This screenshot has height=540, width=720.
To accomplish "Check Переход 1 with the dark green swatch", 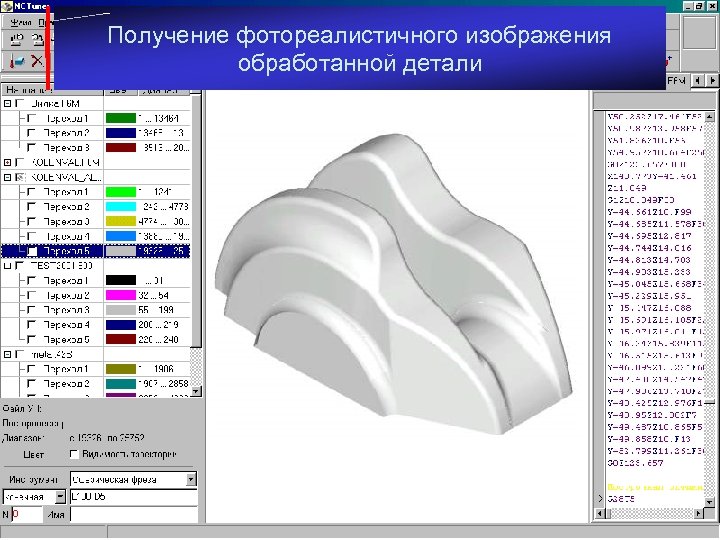I will click(31, 118).
